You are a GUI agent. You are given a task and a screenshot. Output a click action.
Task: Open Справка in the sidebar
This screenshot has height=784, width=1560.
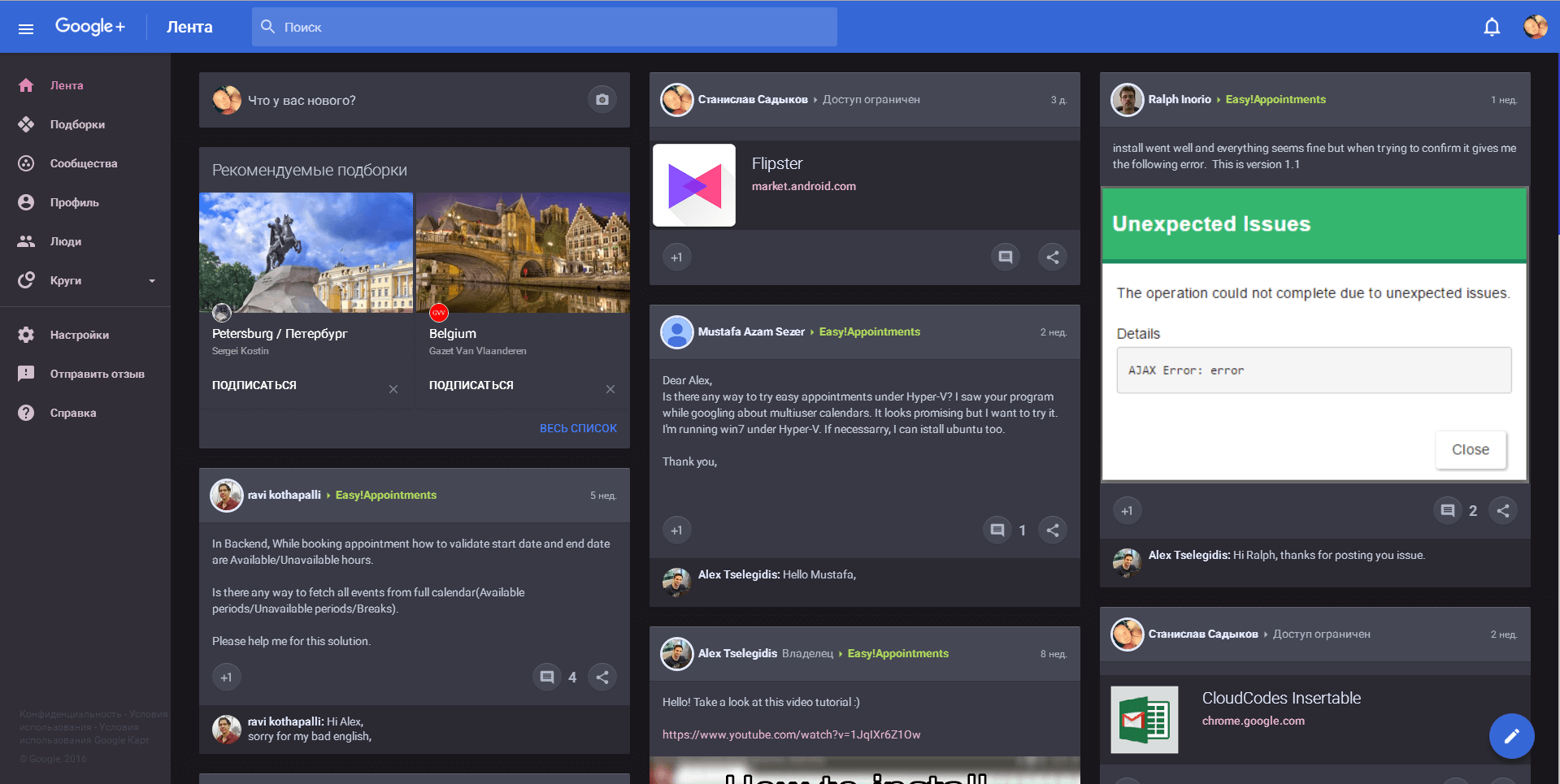coord(85,413)
